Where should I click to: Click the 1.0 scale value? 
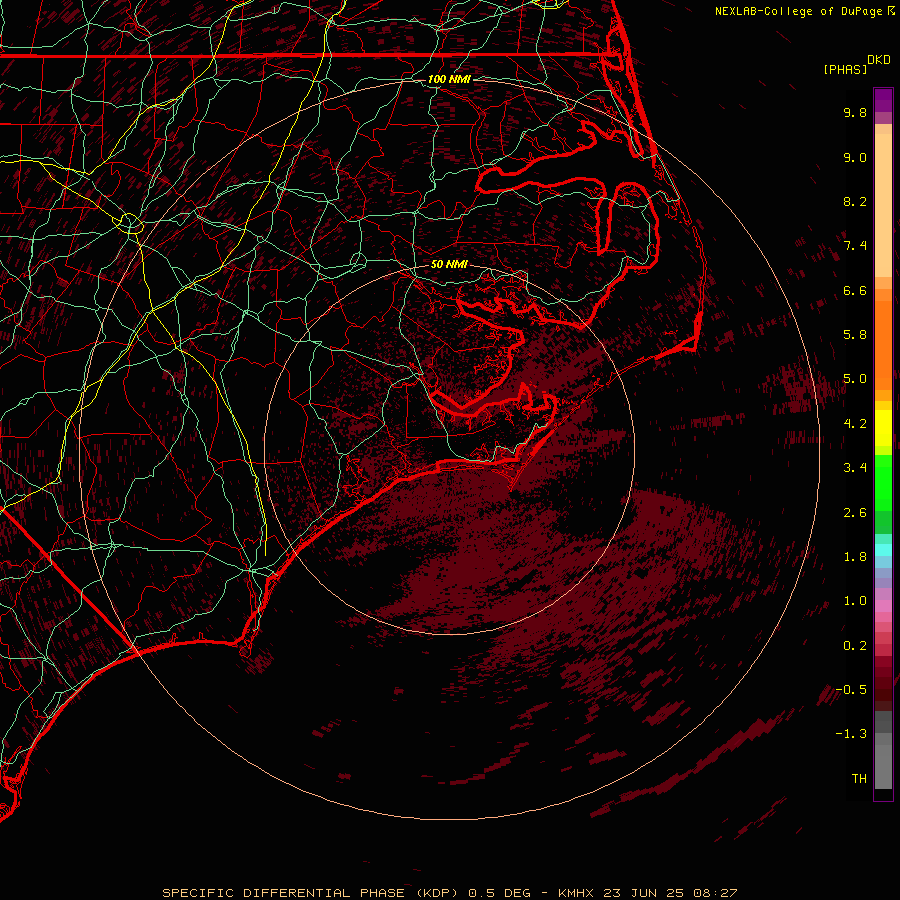pyautogui.click(x=855, y=601)
